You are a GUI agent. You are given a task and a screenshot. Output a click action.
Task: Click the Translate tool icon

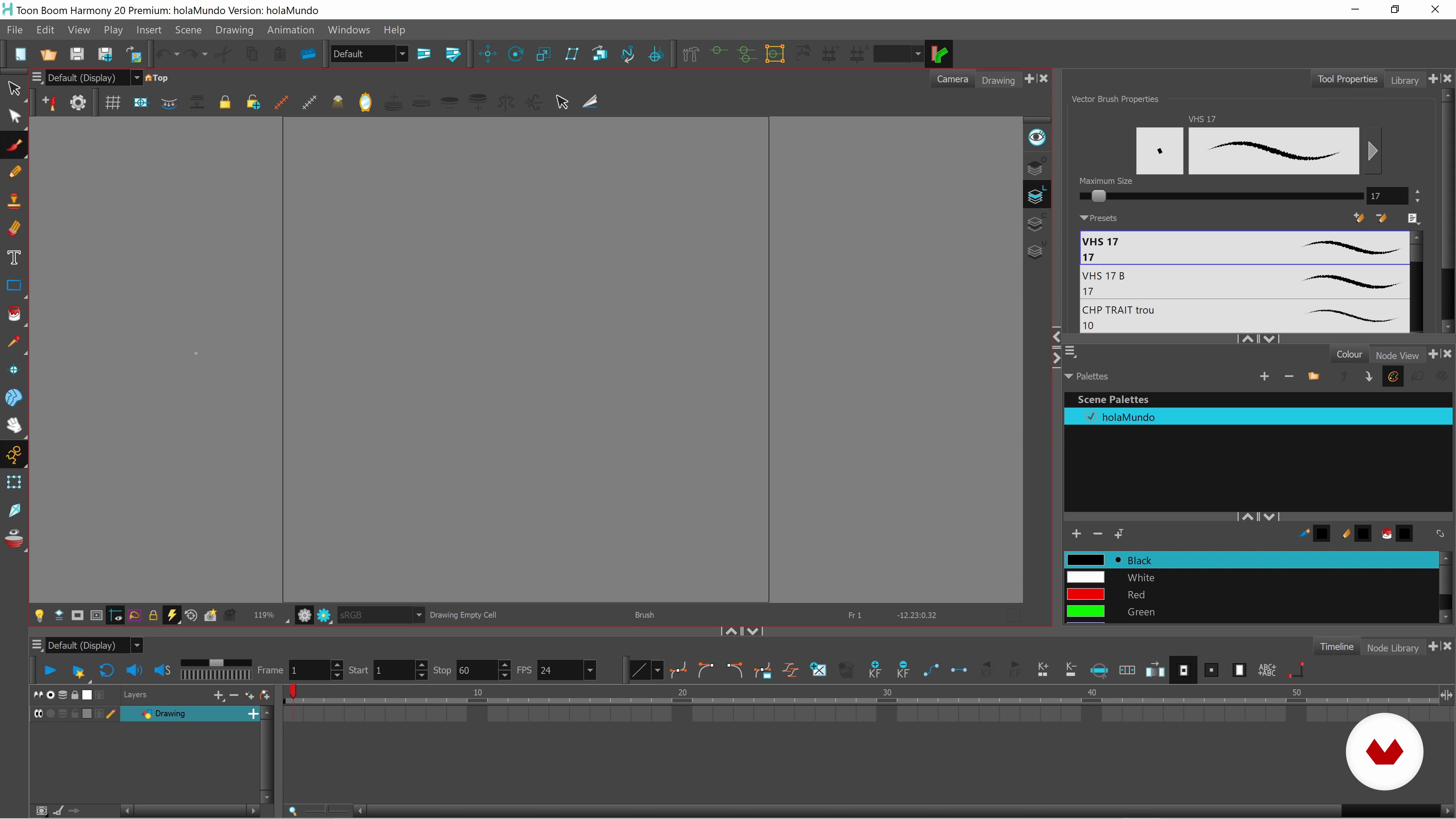[x=487, y=54]
